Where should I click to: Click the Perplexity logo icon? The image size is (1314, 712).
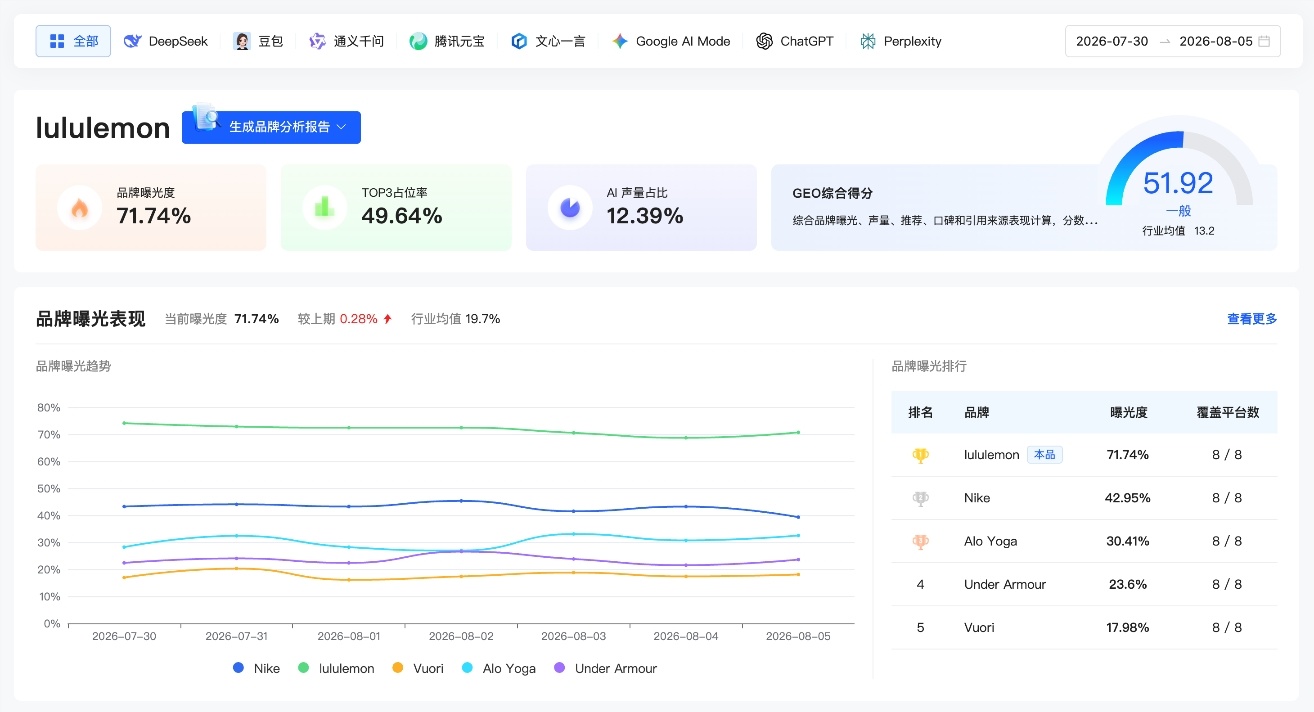pos(868,41)
